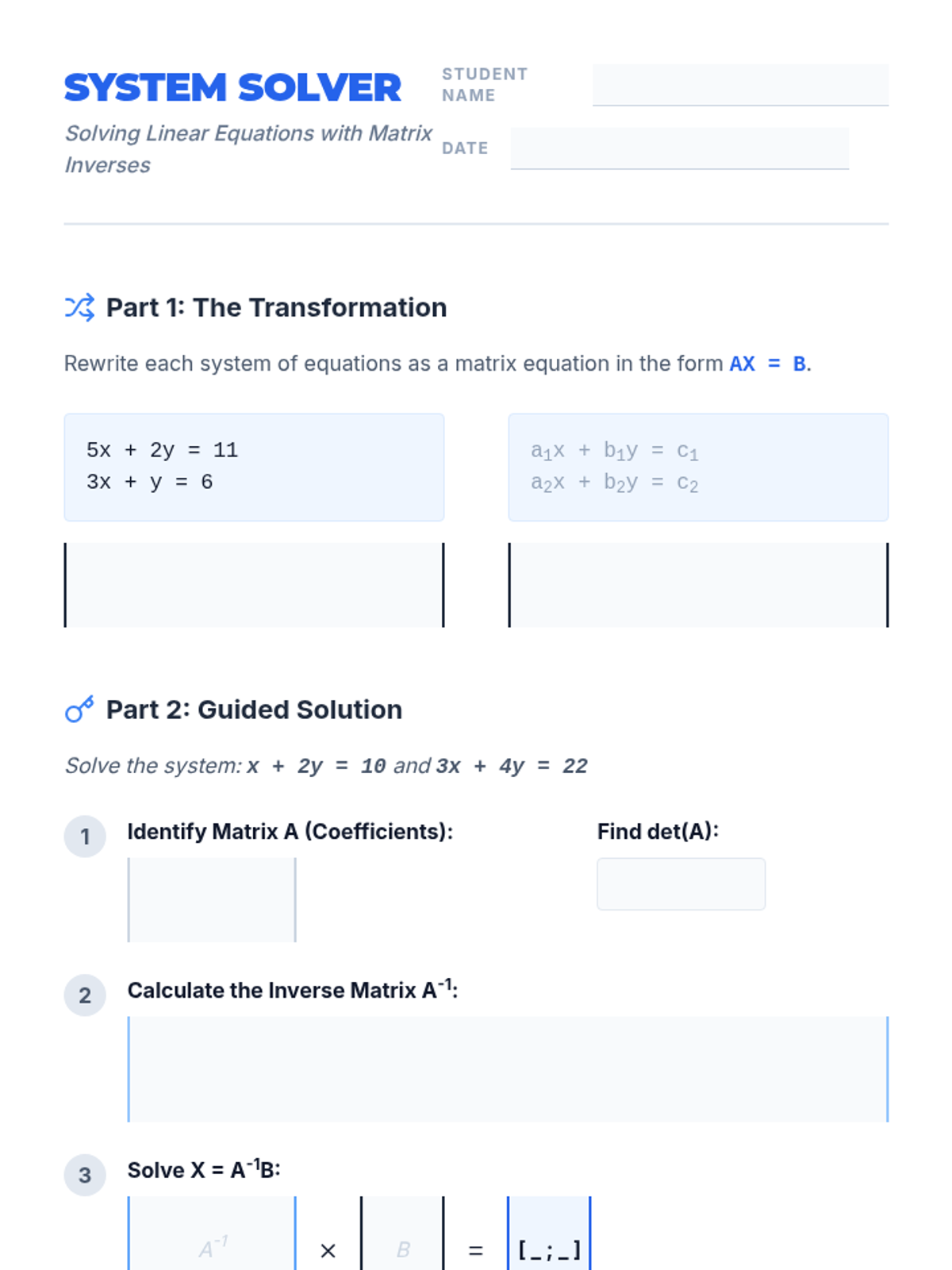
Task: Click the step 2 number badge
Action: coord(85,995)
